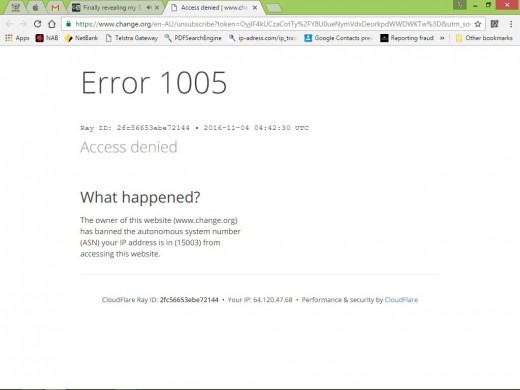Mute audio on 'Finally revealing my' tab
520x390 pixels.
(149, 7)
